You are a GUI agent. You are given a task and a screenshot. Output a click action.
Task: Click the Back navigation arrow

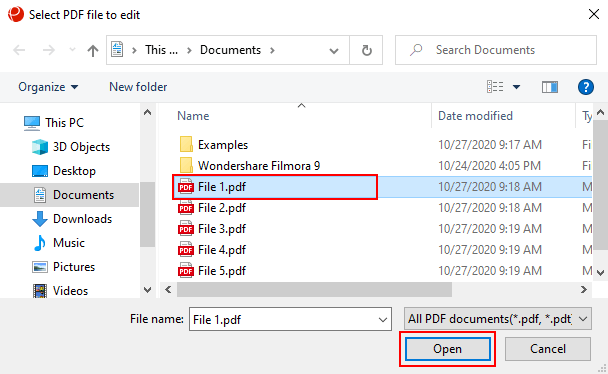(19, 50)
